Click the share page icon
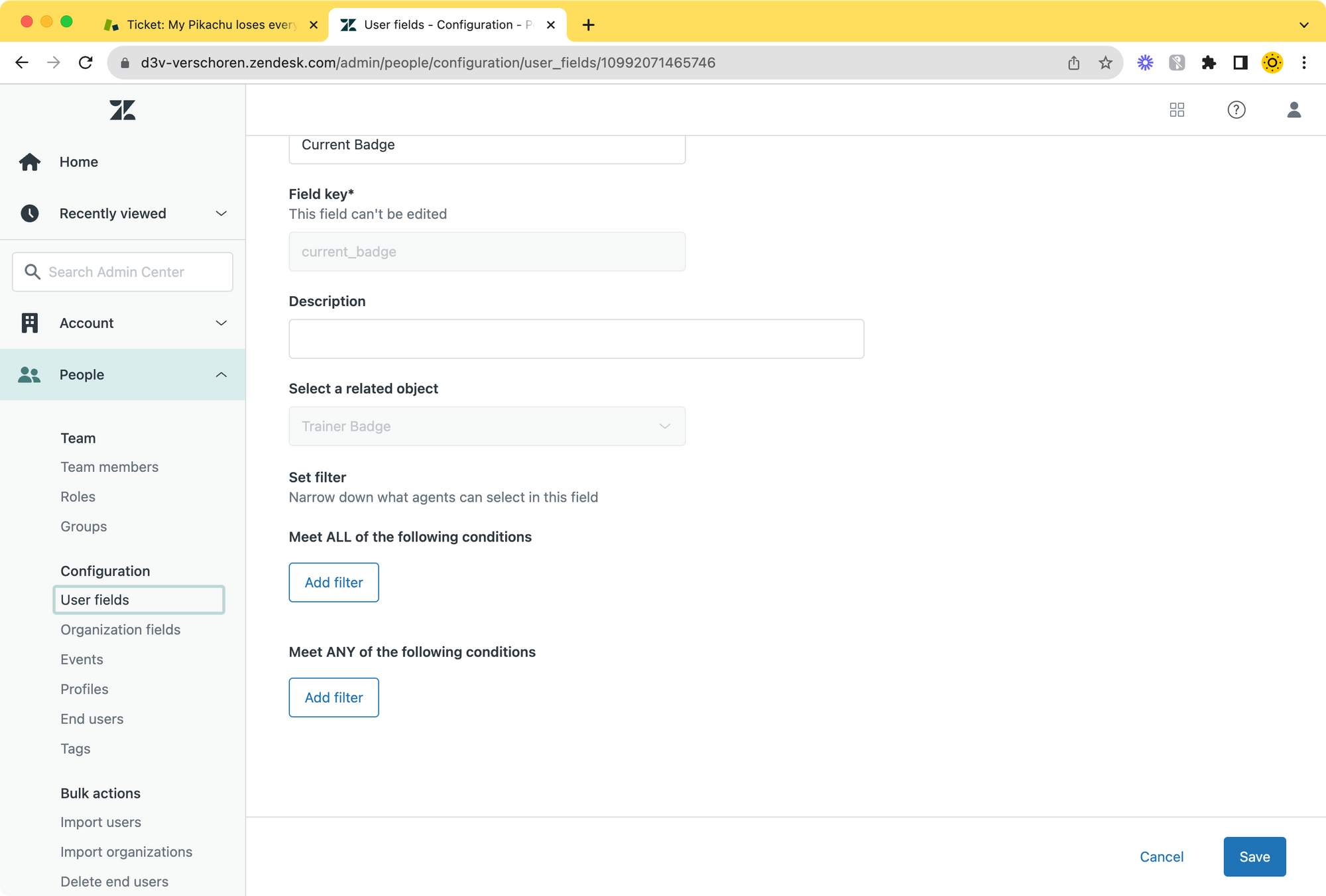1326x896 pixels. click(1073, 63)
